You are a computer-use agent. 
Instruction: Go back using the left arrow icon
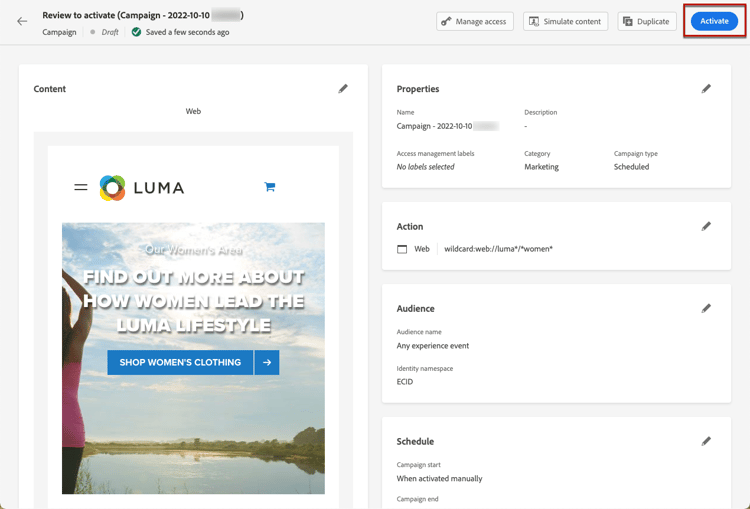pyautogui.click(x=22, y=21)
